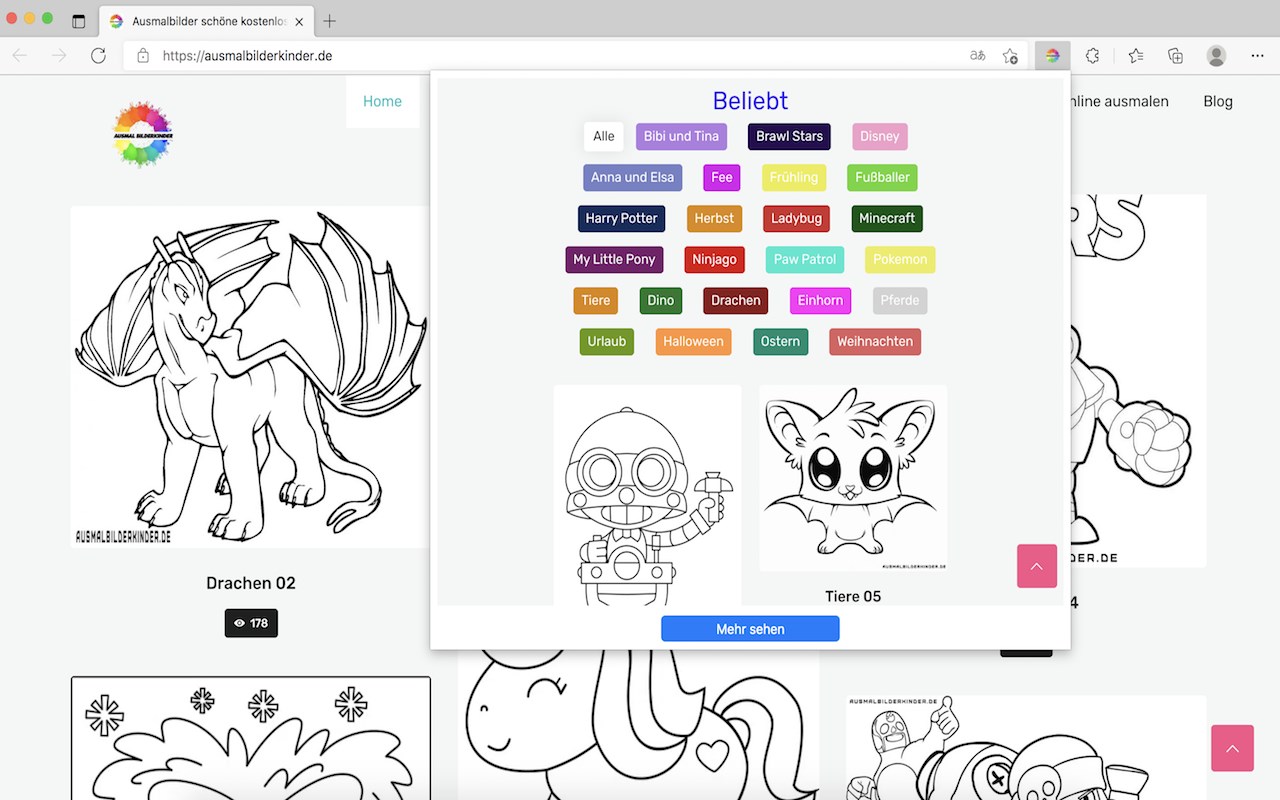Viewport: 1280px width, 800px height.
Task: Select the Fußballer tag
Action: tap(882, 177)
